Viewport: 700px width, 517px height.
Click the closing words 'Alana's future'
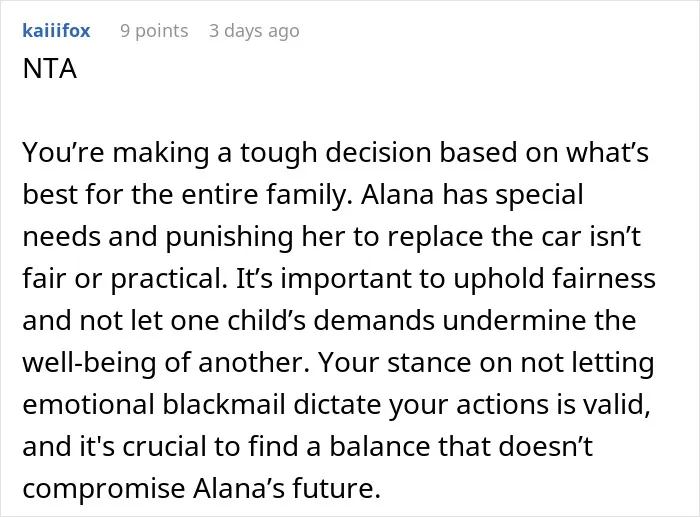286,488
